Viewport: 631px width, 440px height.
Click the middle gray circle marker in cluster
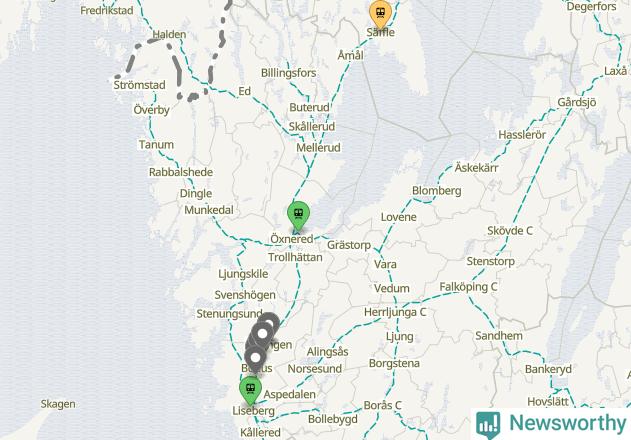tap(262, 334)
